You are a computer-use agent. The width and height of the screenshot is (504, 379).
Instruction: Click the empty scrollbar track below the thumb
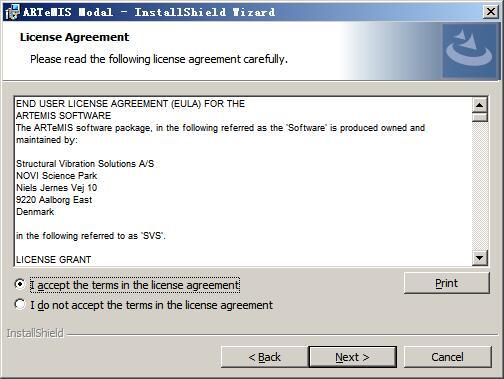coord(480,186)
